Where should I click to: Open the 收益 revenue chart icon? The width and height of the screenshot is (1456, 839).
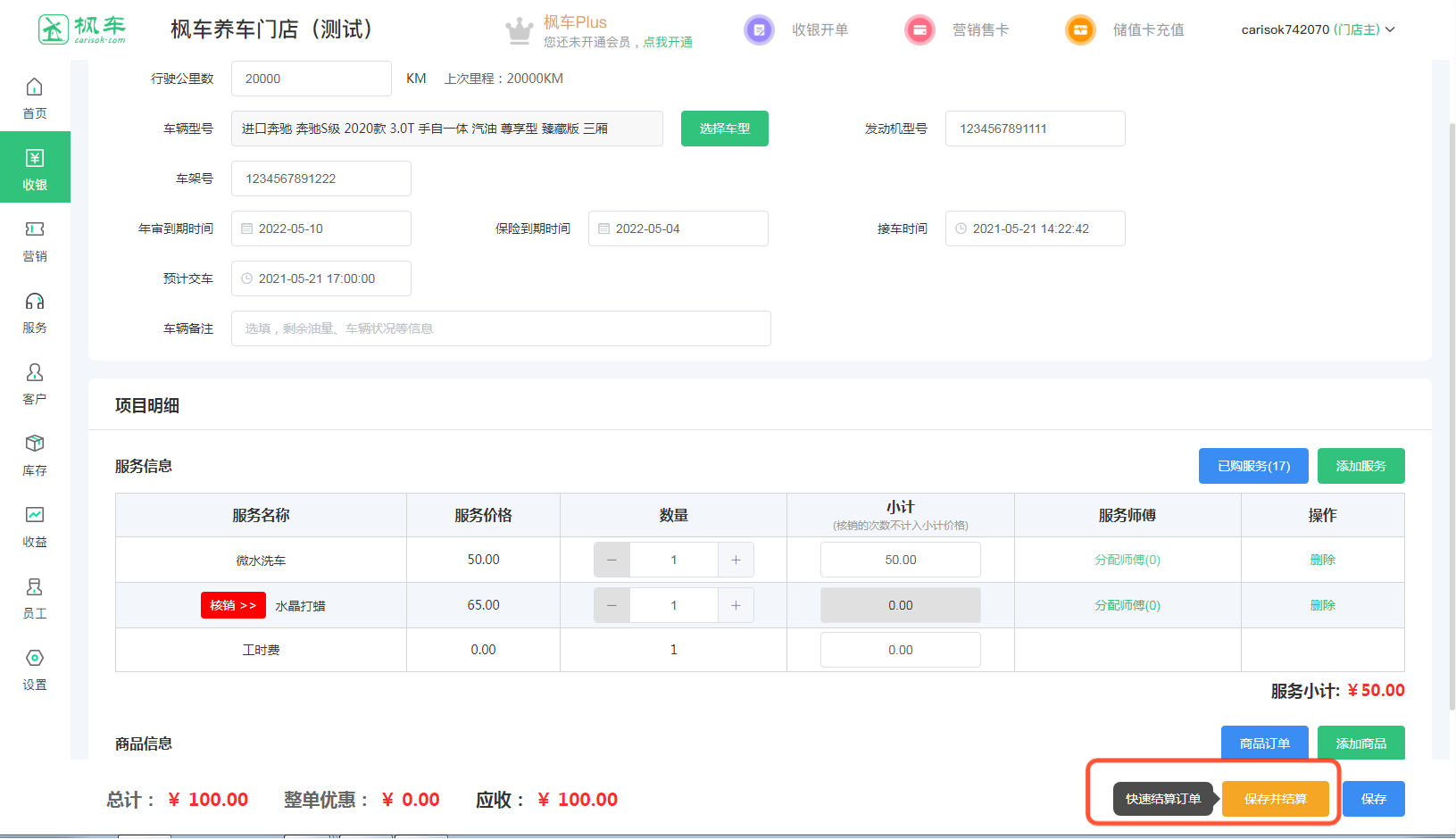[34, 516]
